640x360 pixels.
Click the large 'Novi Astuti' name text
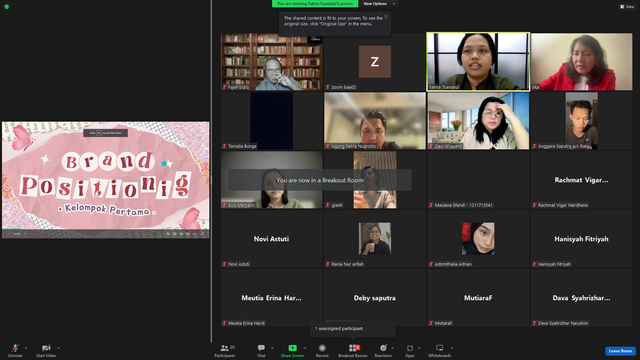point(271,239)
